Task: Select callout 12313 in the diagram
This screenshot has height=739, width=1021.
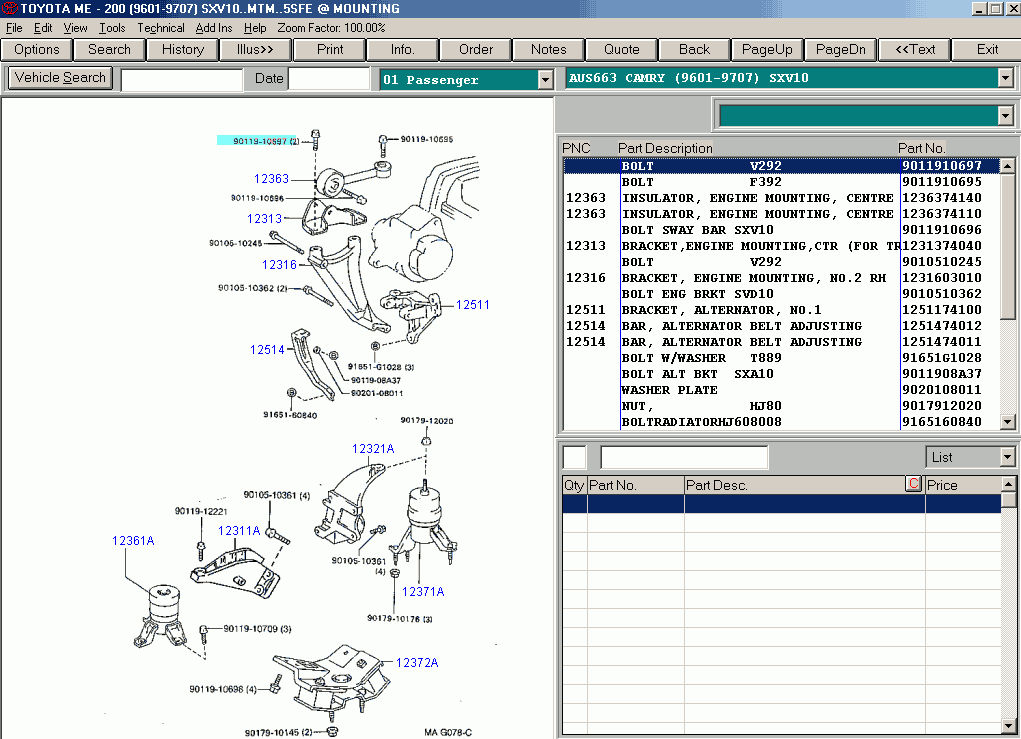Action: coord(264,219)
